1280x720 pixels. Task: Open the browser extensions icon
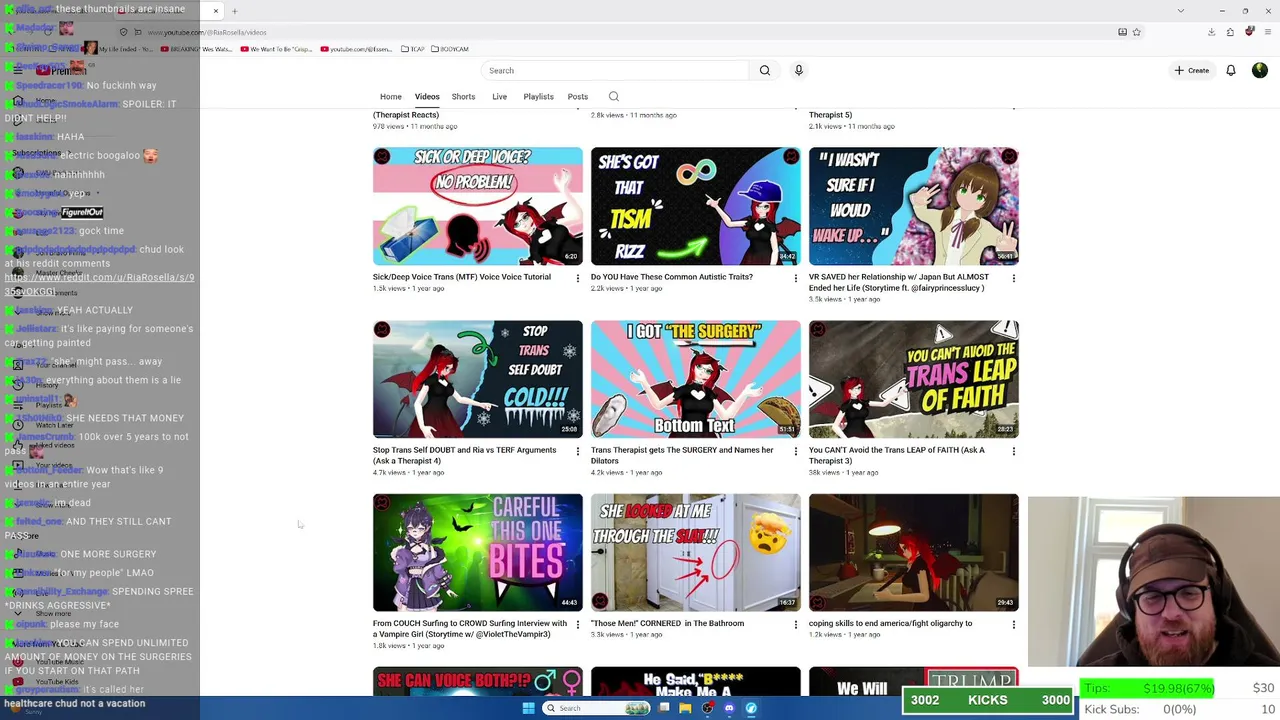(x=1230, y=32)
